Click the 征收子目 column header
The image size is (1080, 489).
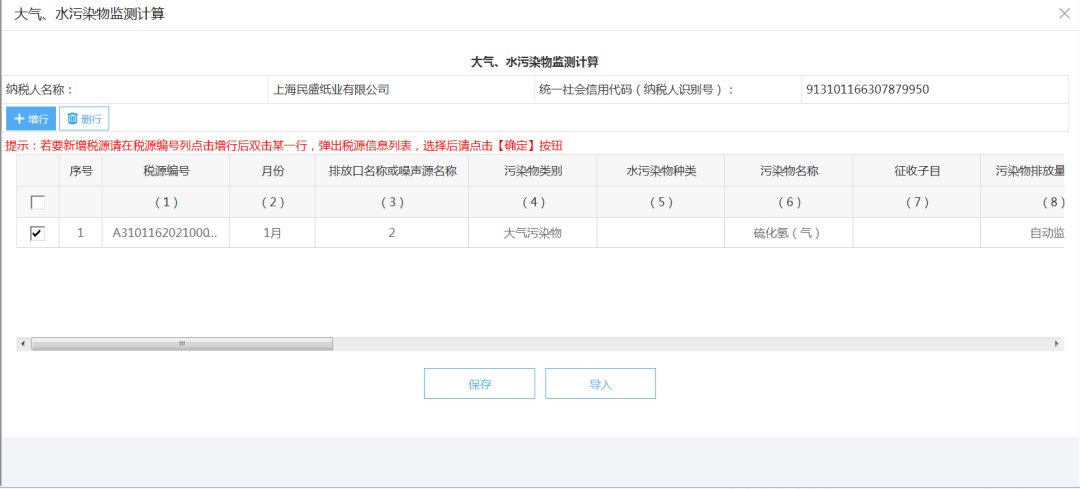[x=917, y=171]
